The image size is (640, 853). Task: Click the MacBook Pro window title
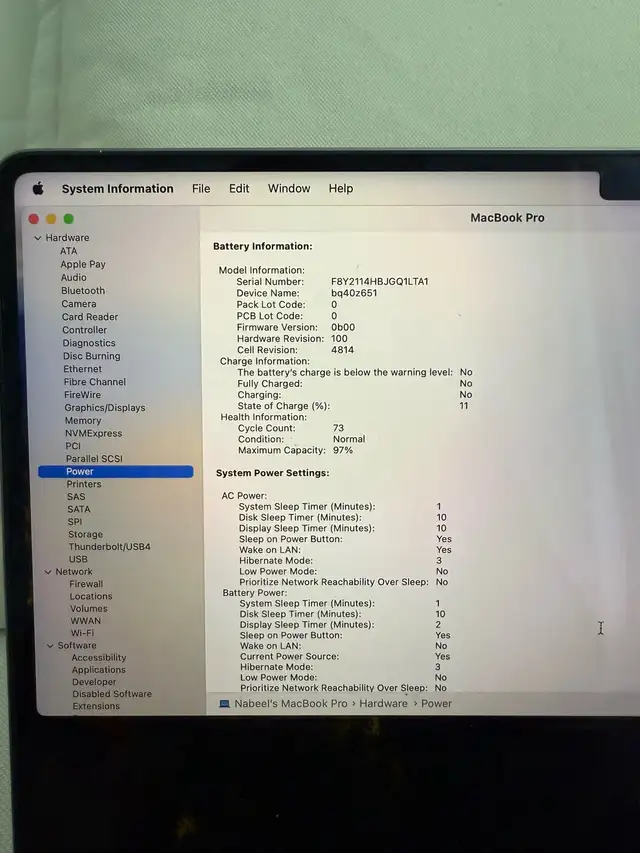pyautogui.click(x=507, y=218)
